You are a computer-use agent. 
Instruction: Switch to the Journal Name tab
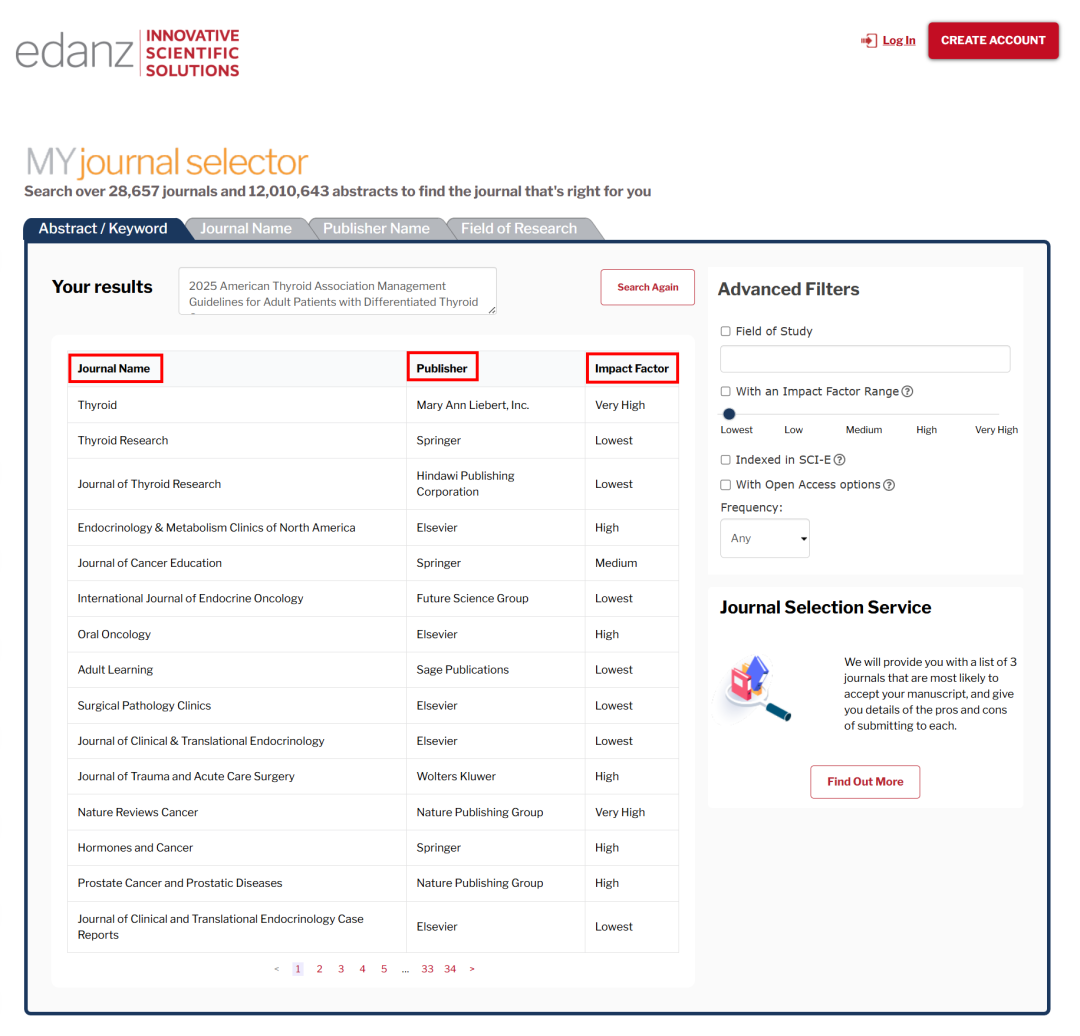[246, 229]
